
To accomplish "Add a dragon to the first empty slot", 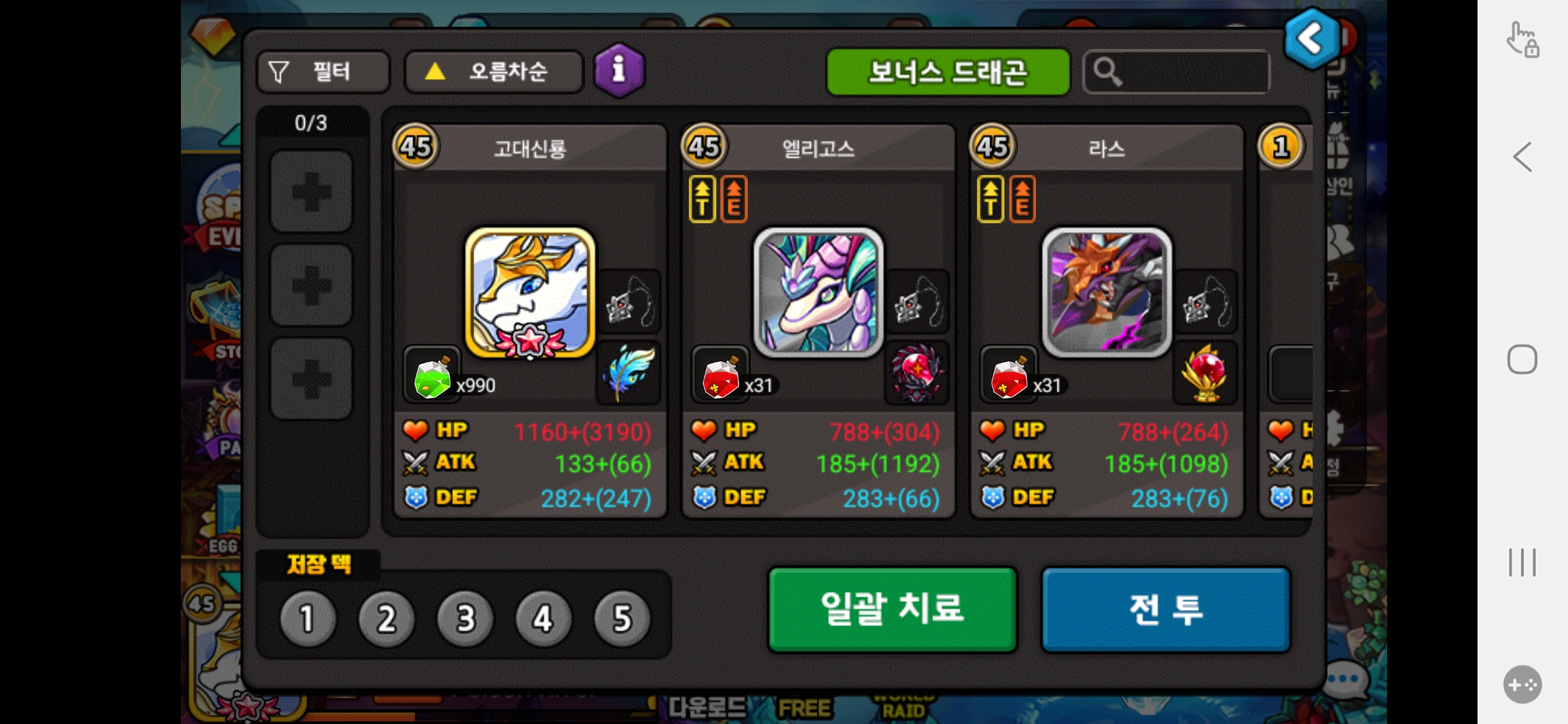I will coord(311,192).
